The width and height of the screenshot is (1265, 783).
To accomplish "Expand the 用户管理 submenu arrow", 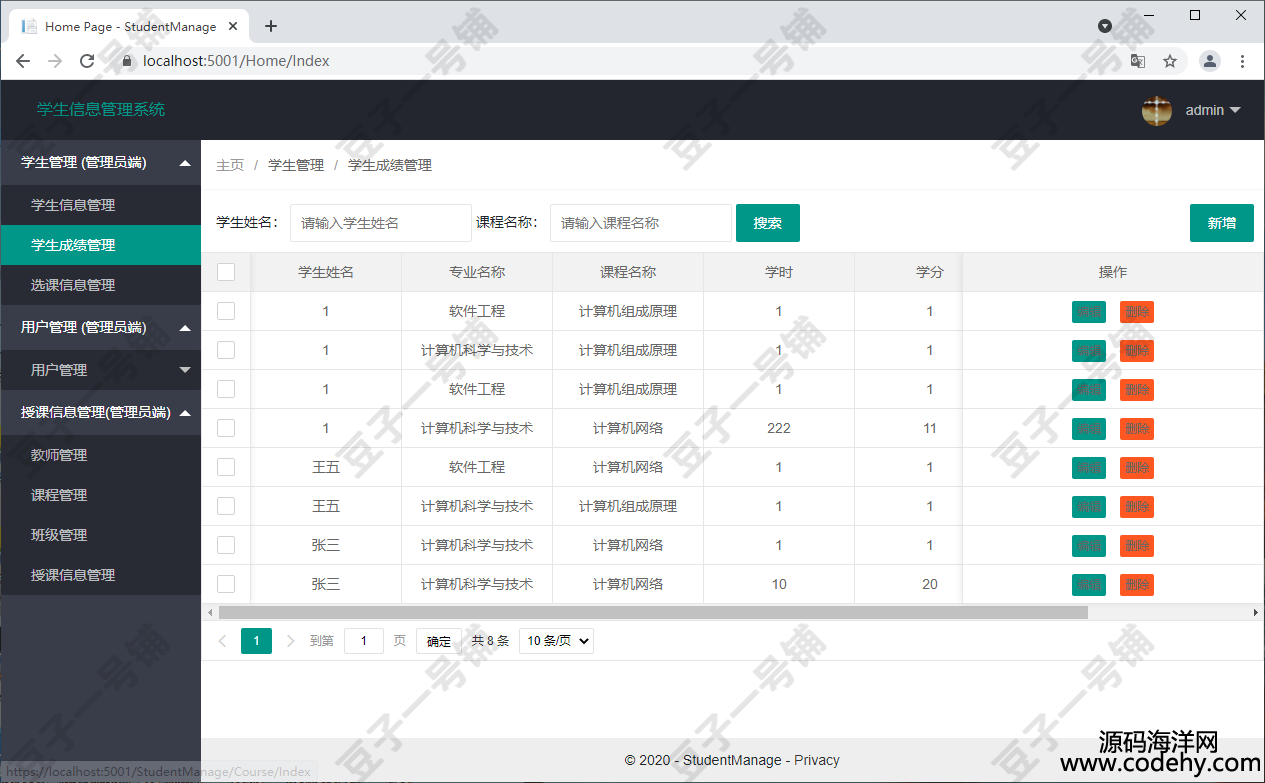I will tap(184, 370).
